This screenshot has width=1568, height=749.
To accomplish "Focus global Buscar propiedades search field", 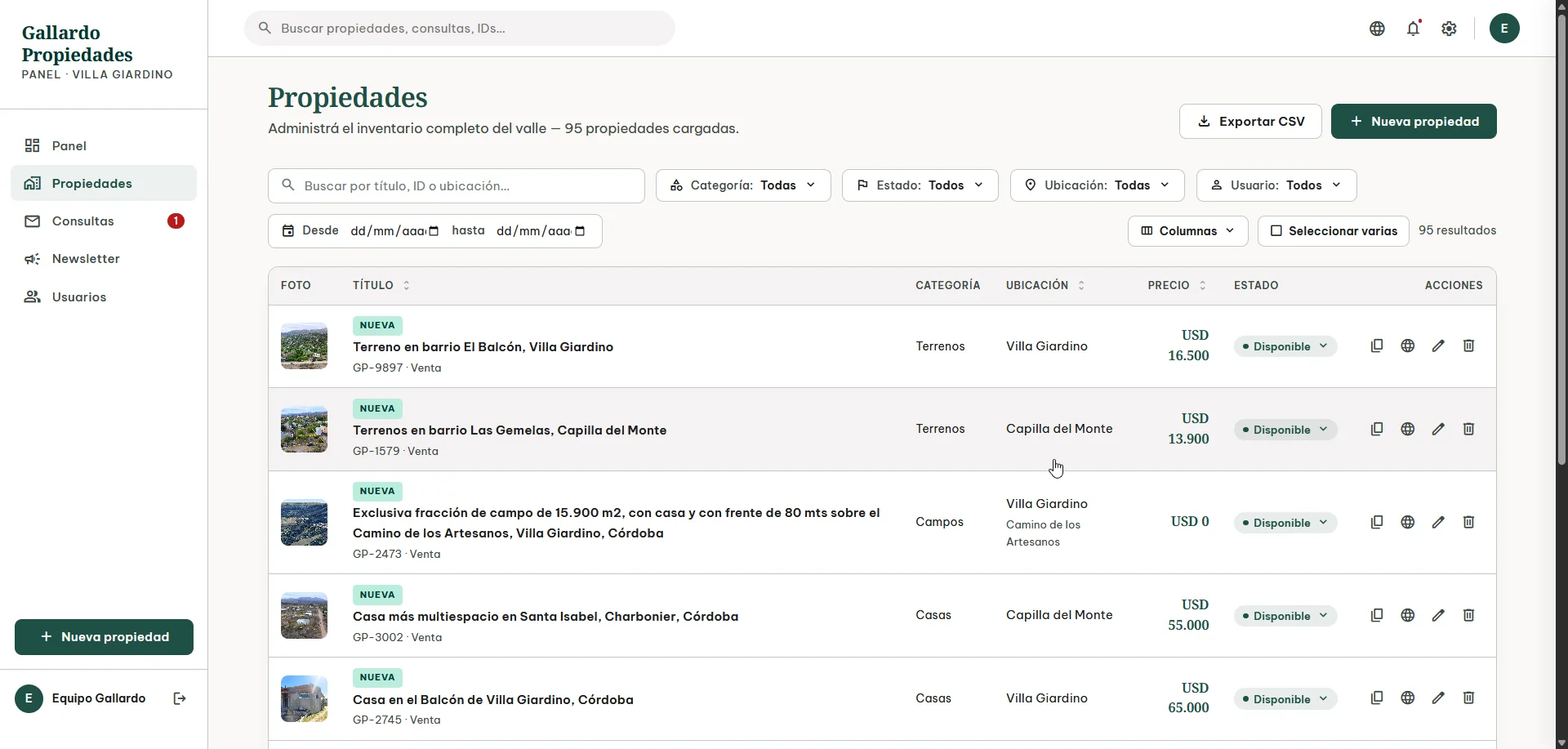I will (460, 29).
